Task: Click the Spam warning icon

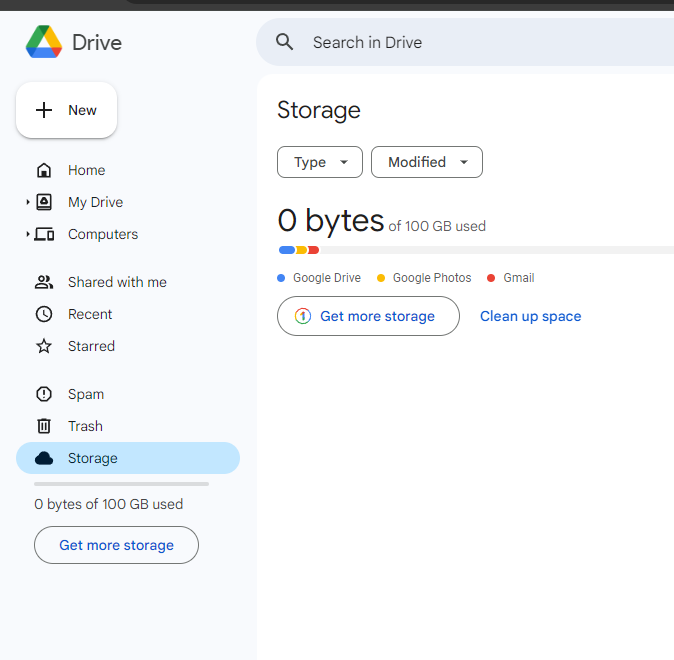Action: 44,394
